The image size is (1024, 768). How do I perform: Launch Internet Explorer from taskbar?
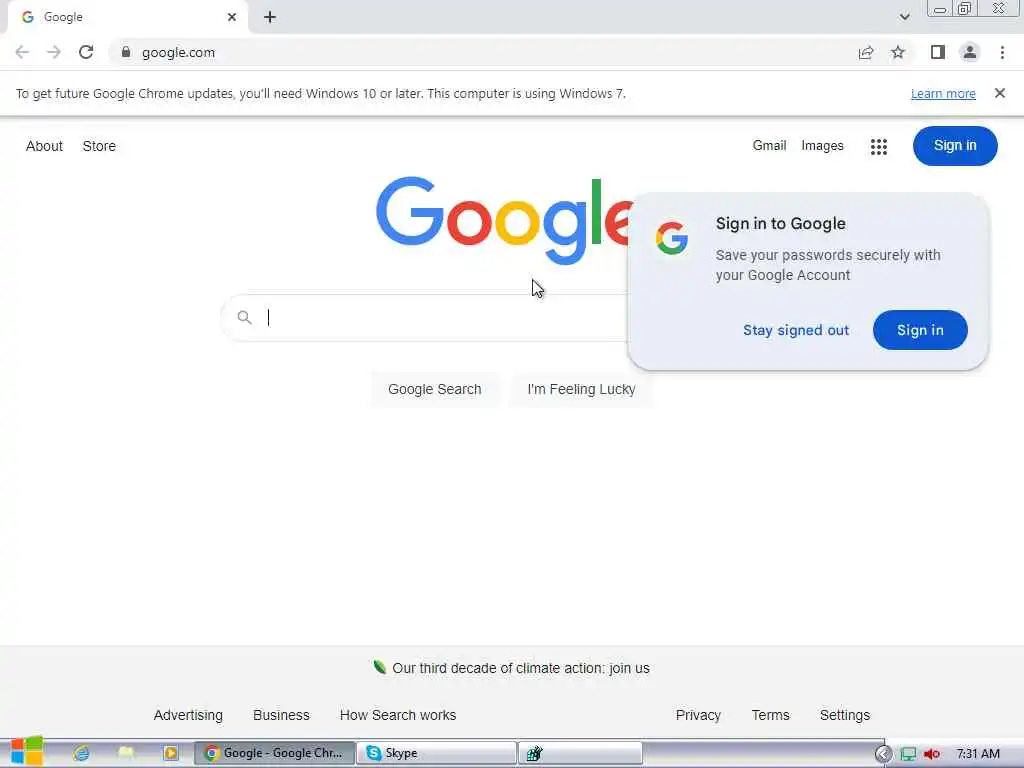(x=81, y=753)
